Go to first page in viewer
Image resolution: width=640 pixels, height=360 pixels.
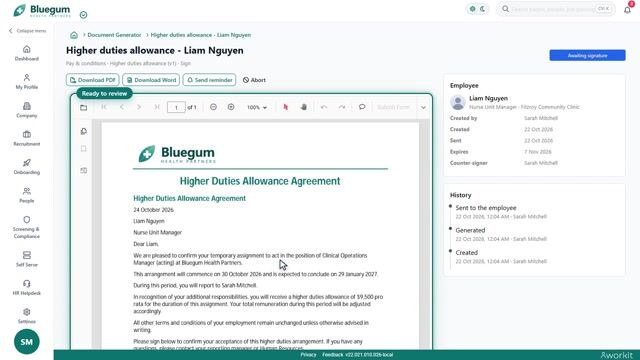pos(104,107)
